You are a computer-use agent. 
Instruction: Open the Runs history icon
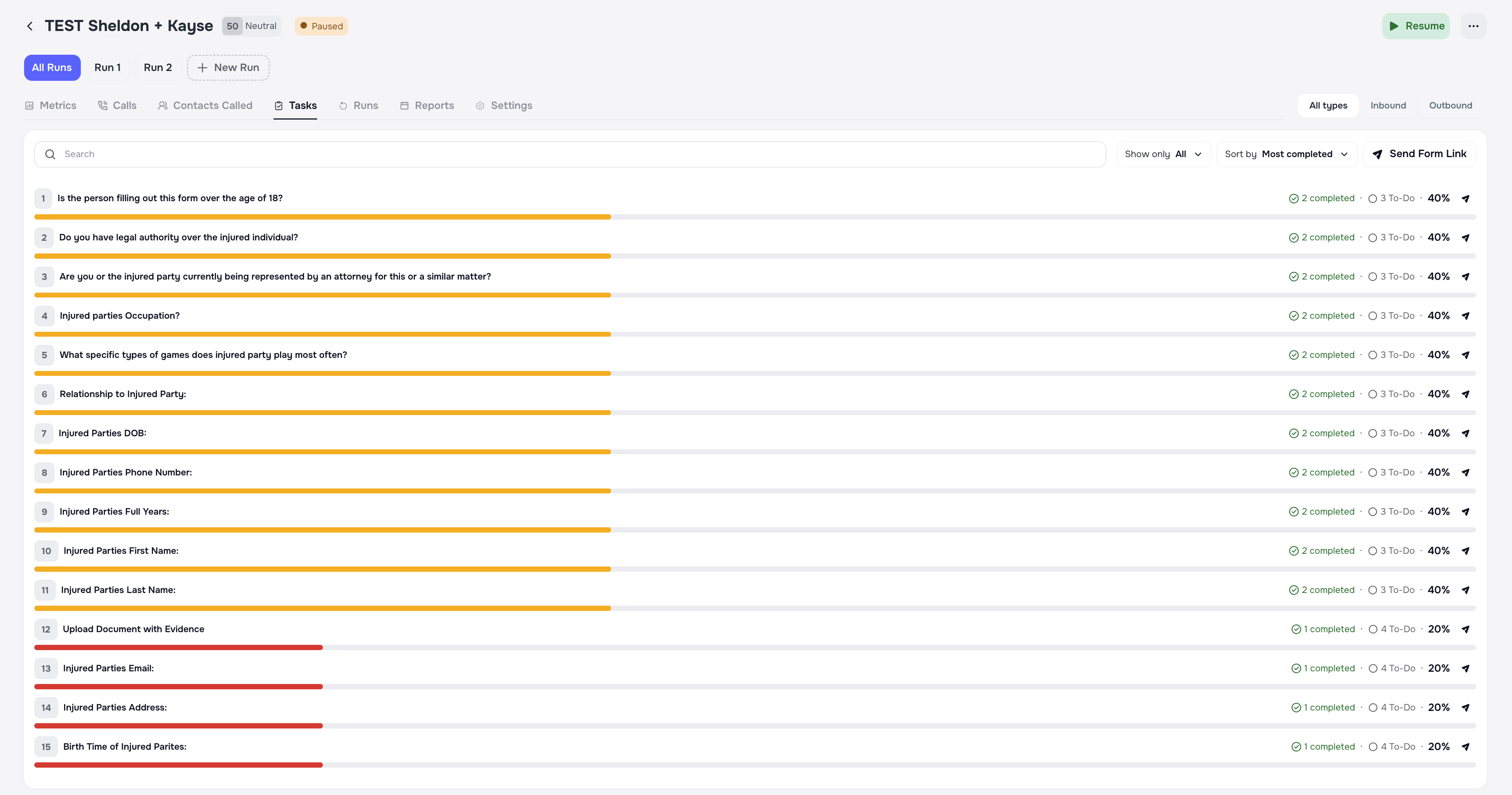pyautogui.click(x=343, y=106)
